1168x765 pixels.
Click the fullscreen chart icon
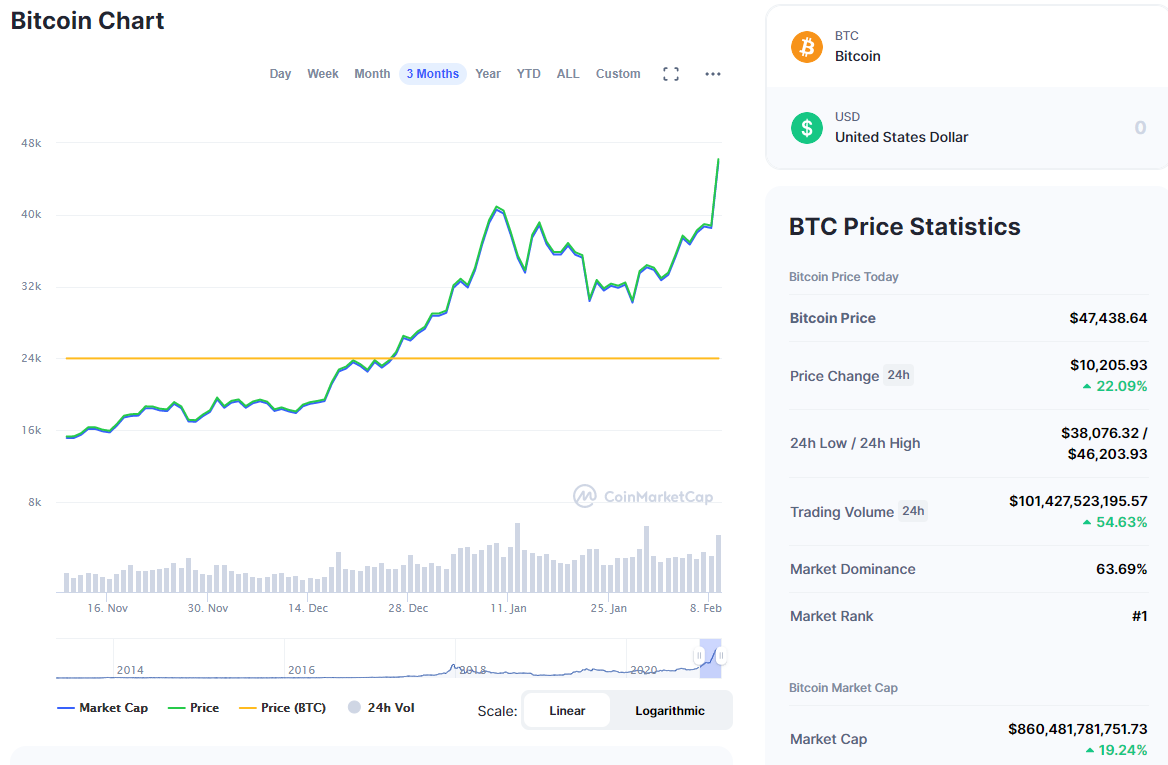click(x=671, y=74)
